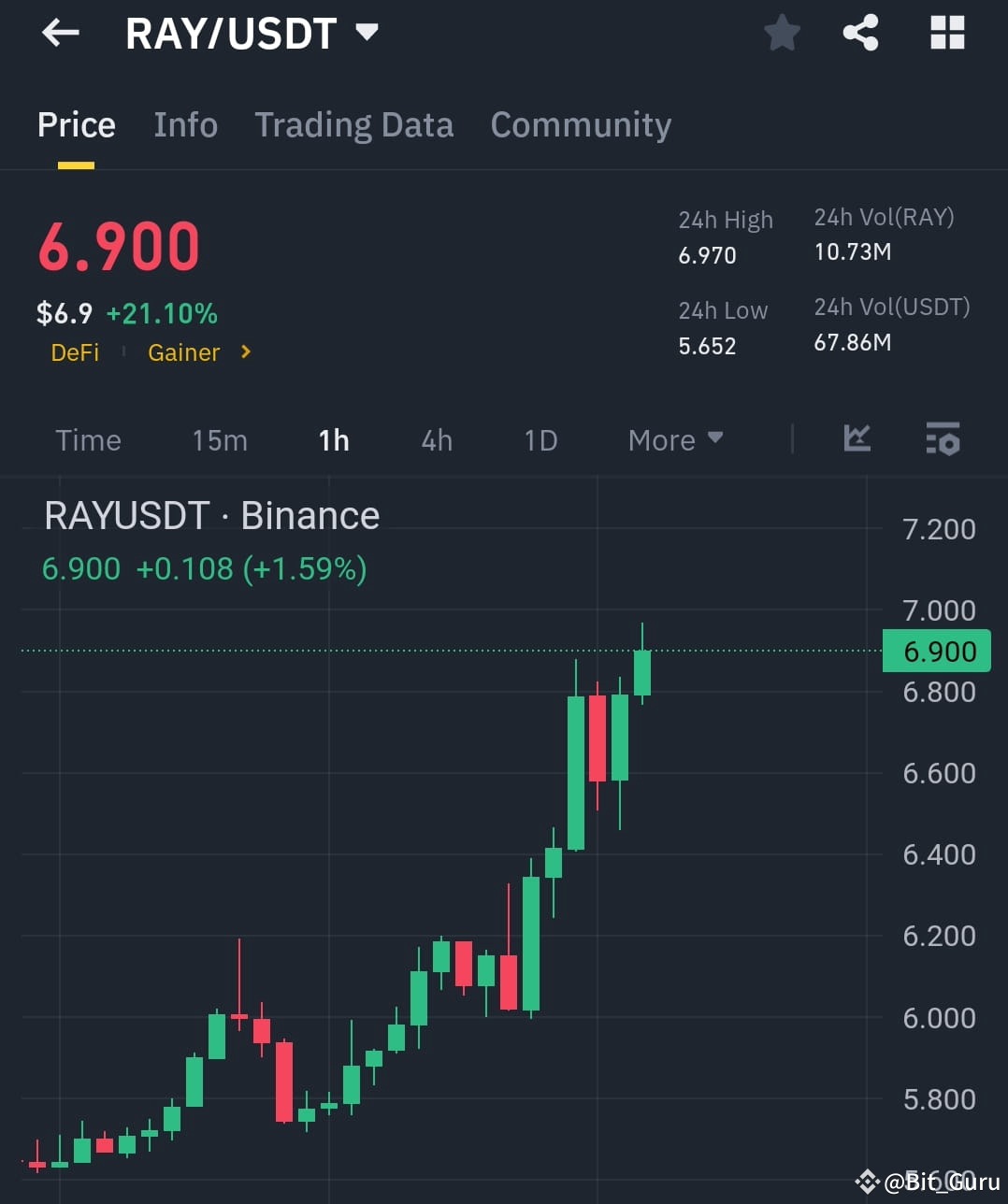Switch chart to 15m timeframe

pyautogui.click(x=219, y=439)
